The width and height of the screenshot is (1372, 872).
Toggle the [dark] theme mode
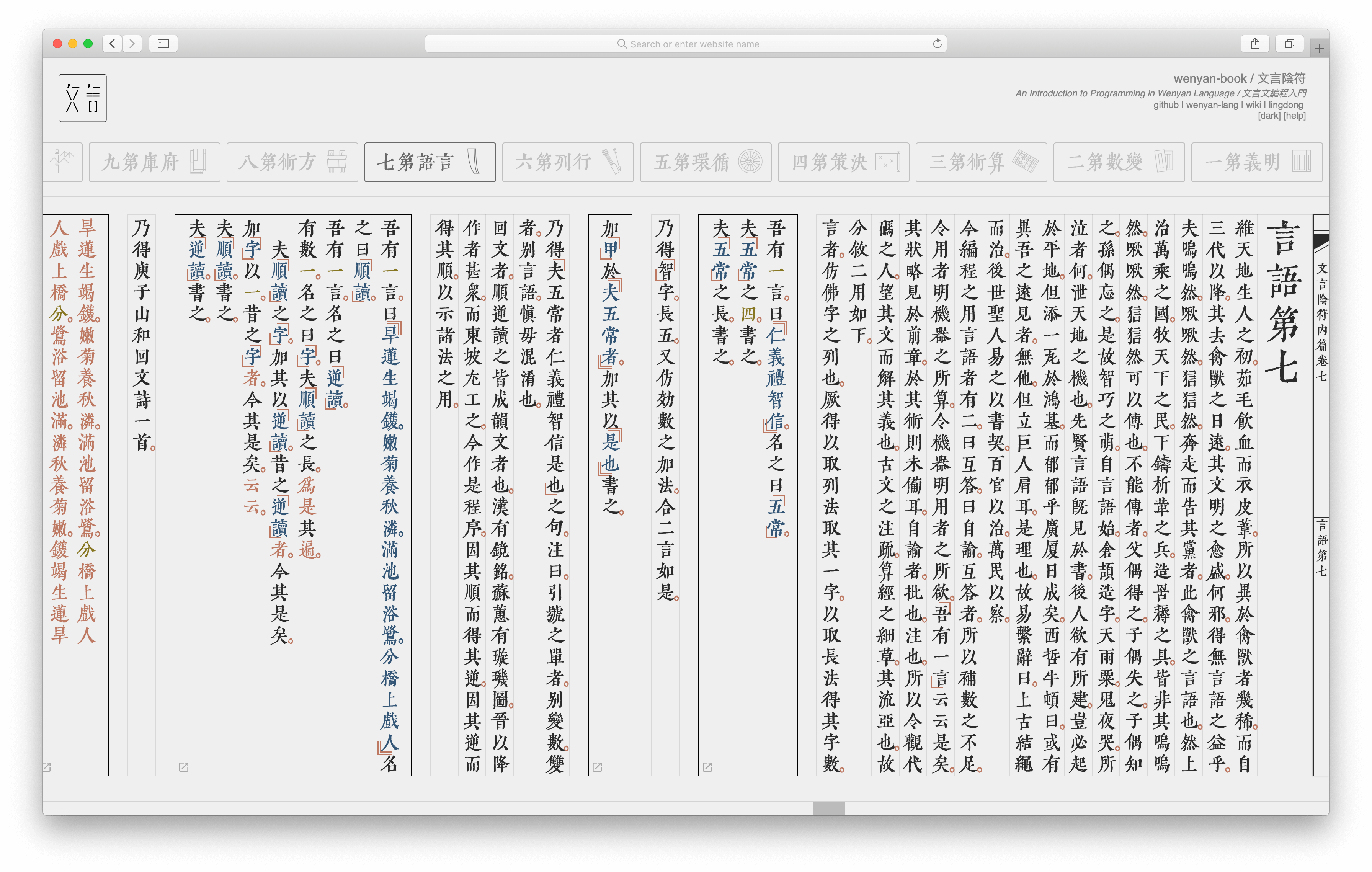[x=1269, y=116]
